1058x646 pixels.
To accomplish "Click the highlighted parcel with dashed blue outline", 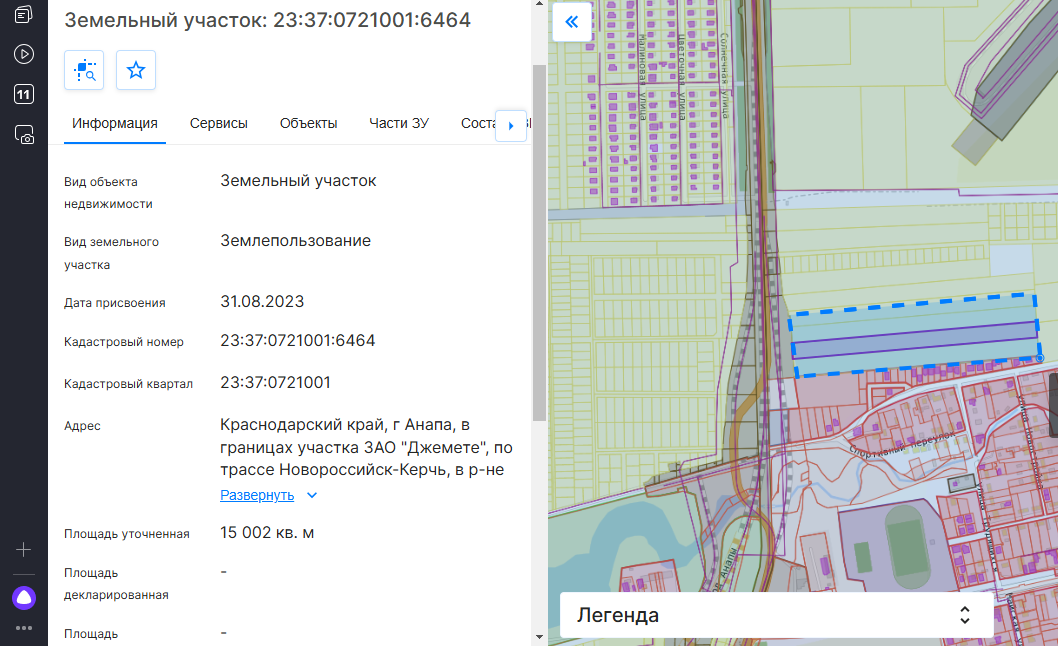I will tap(914, 336).
